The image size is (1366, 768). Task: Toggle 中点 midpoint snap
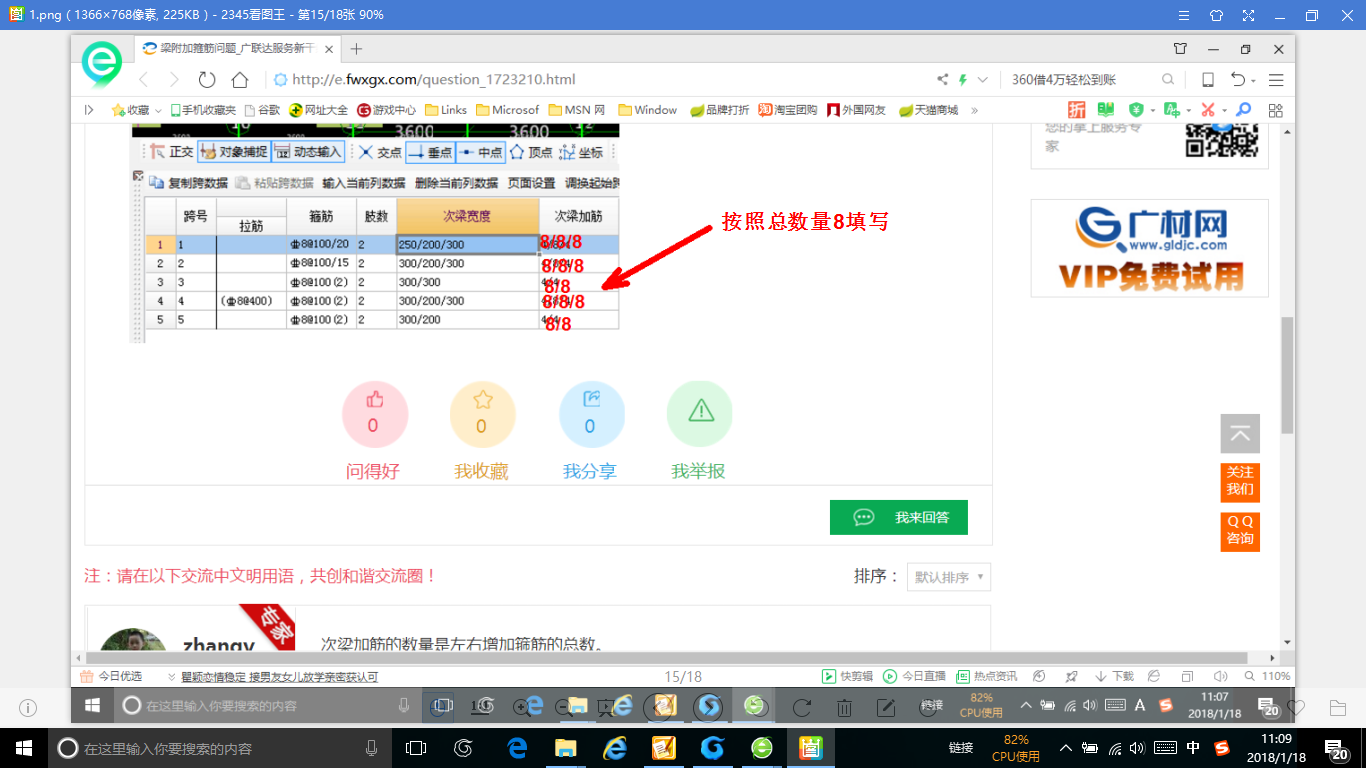481,152
